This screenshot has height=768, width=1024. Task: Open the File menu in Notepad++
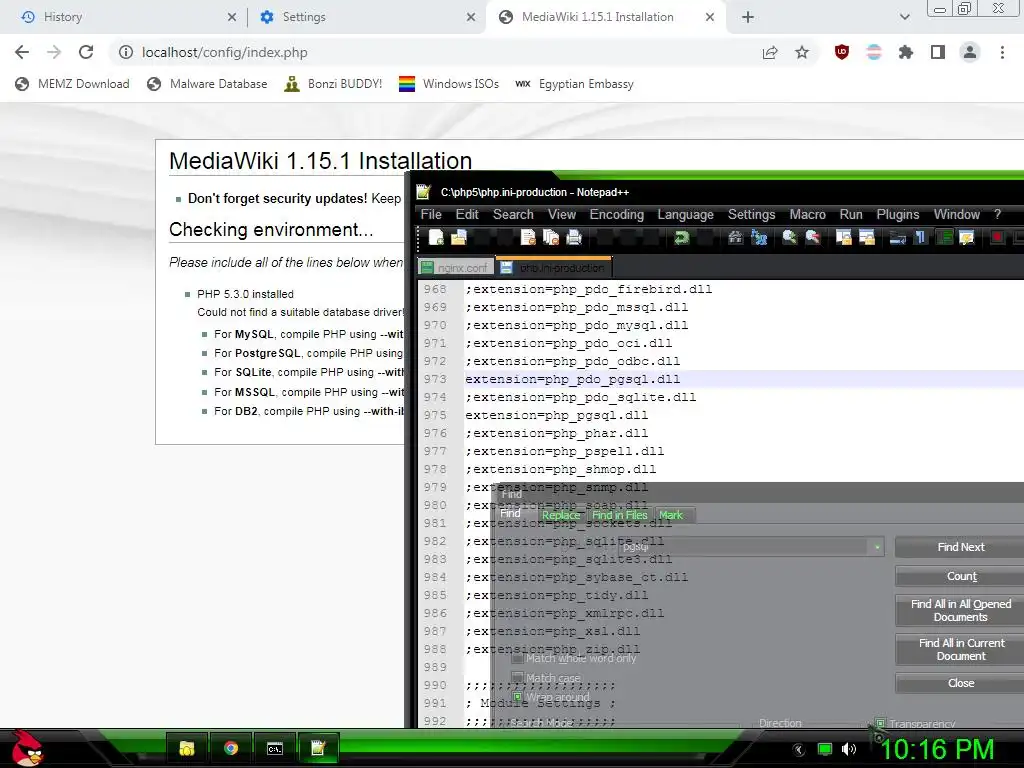click(431, 214)
